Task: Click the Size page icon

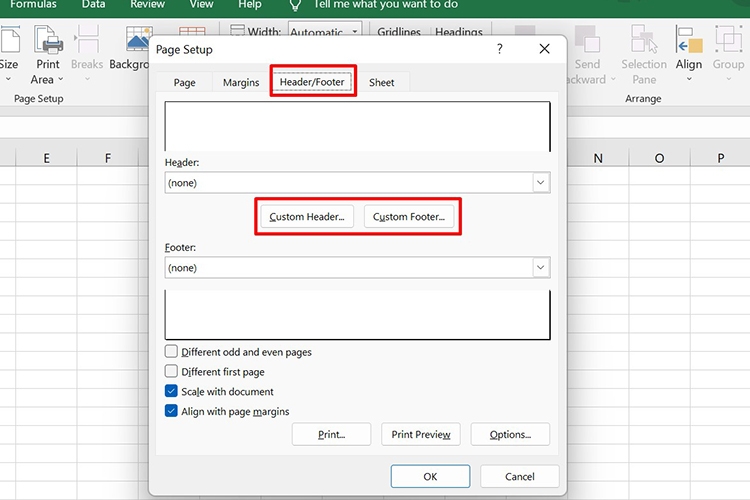Action: (10, 39)
